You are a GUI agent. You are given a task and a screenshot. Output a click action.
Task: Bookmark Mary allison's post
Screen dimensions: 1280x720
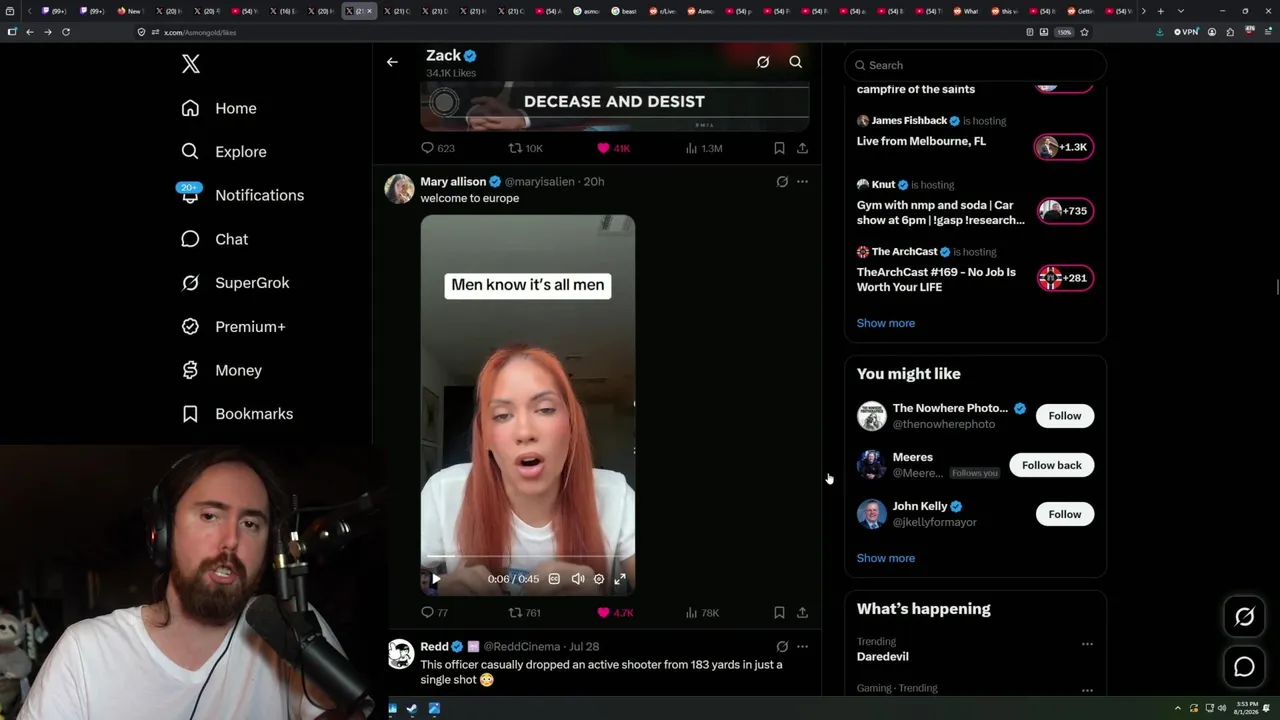(x=779, y=613)
